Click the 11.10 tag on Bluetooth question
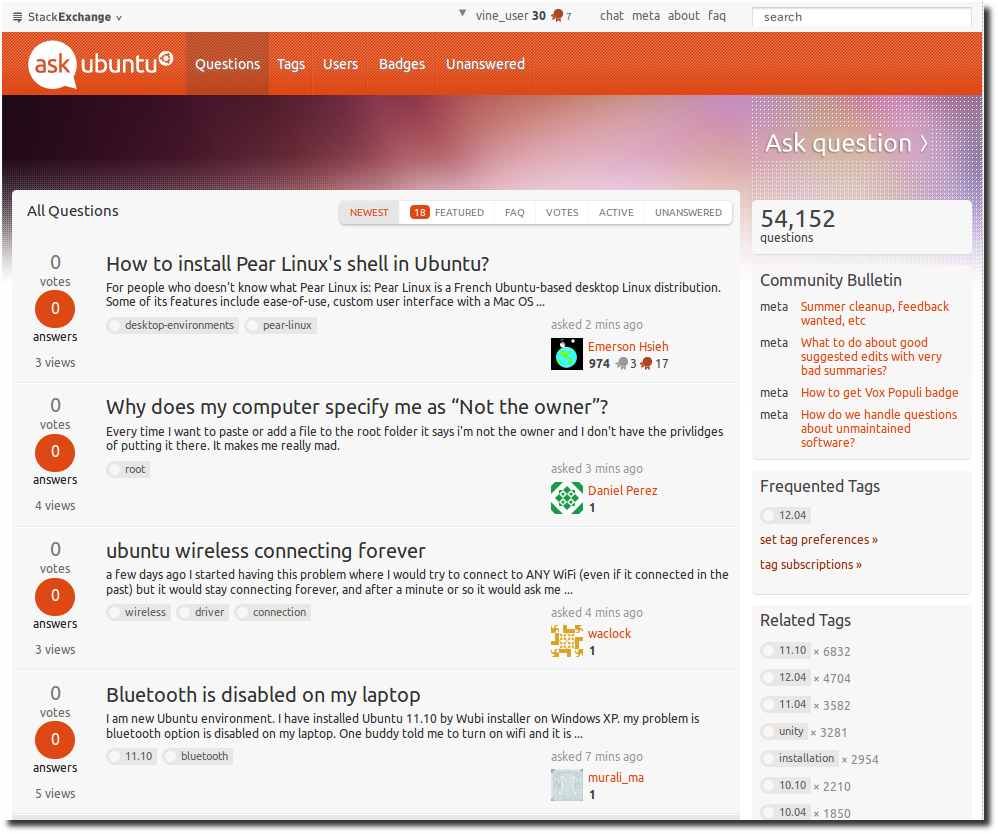The width and height of the screenshot is (998, 834). coord(131,756)
